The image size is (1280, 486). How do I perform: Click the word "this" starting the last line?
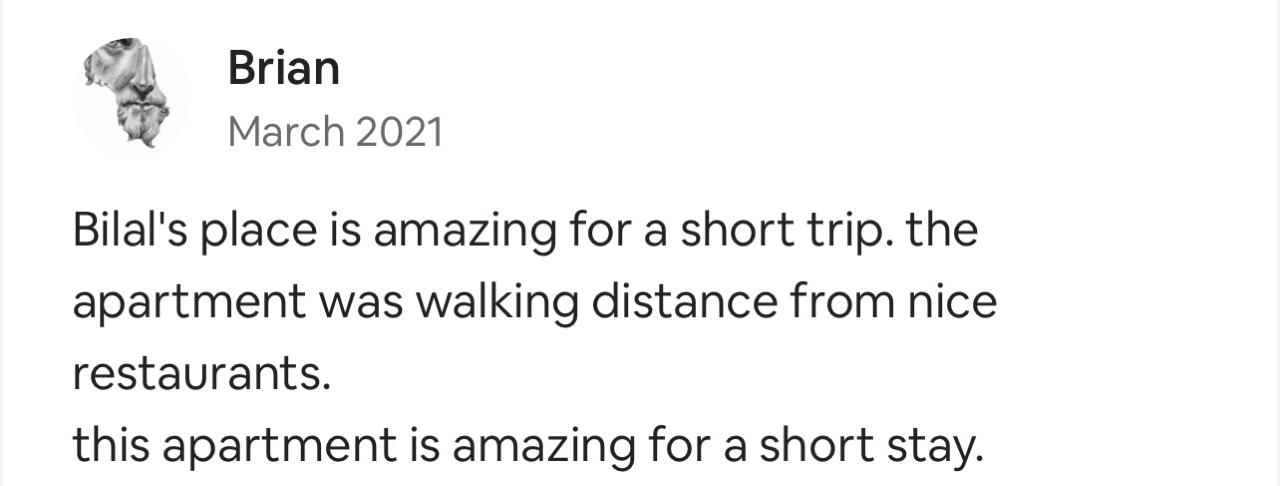click(110, 447)
